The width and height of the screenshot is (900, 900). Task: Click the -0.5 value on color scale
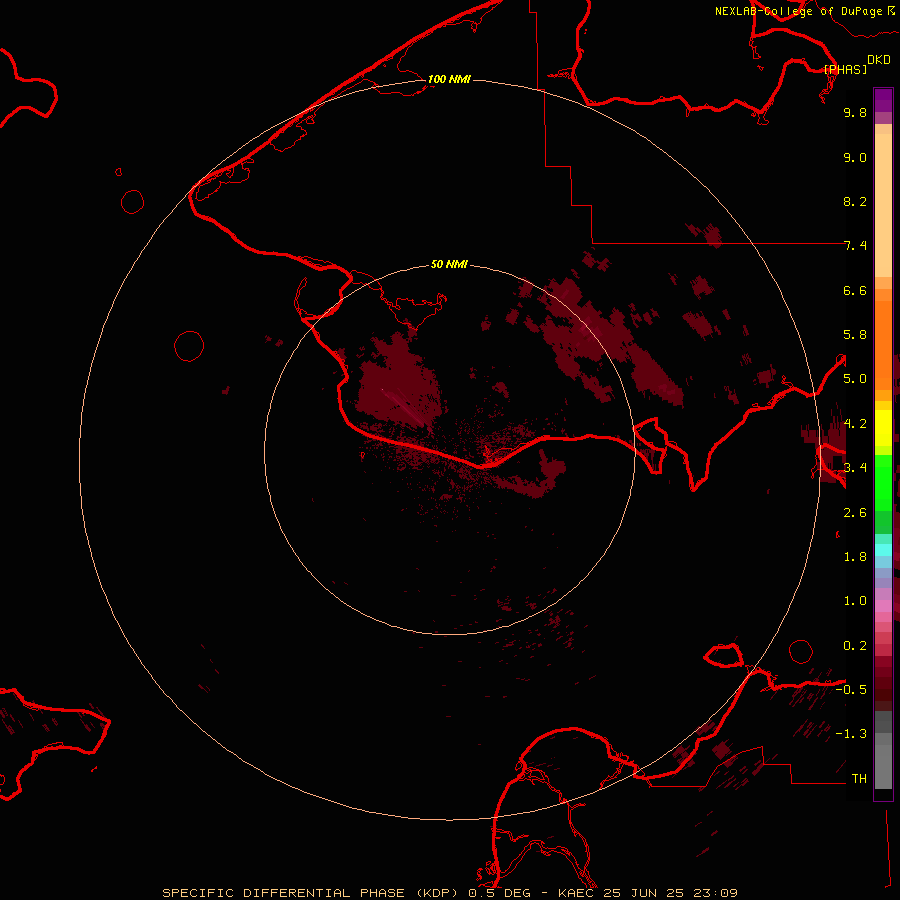(x=851, y=690)
